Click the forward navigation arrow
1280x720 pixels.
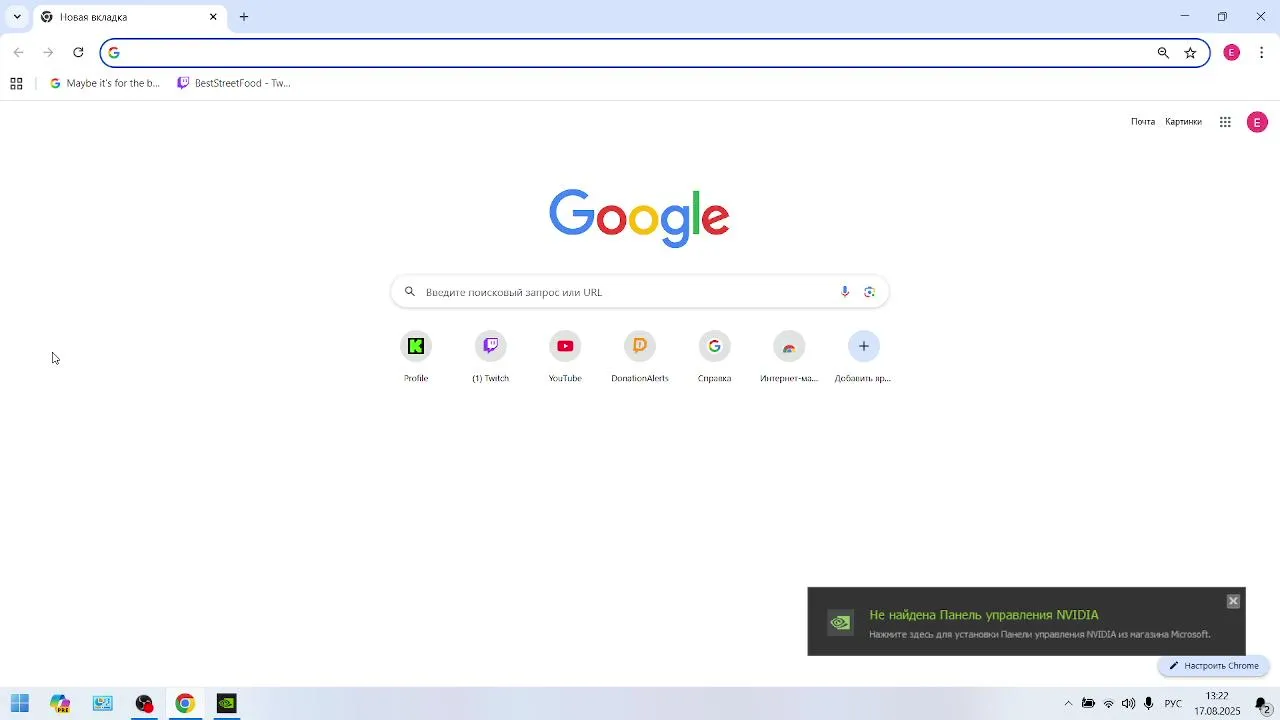coord(48,53)
